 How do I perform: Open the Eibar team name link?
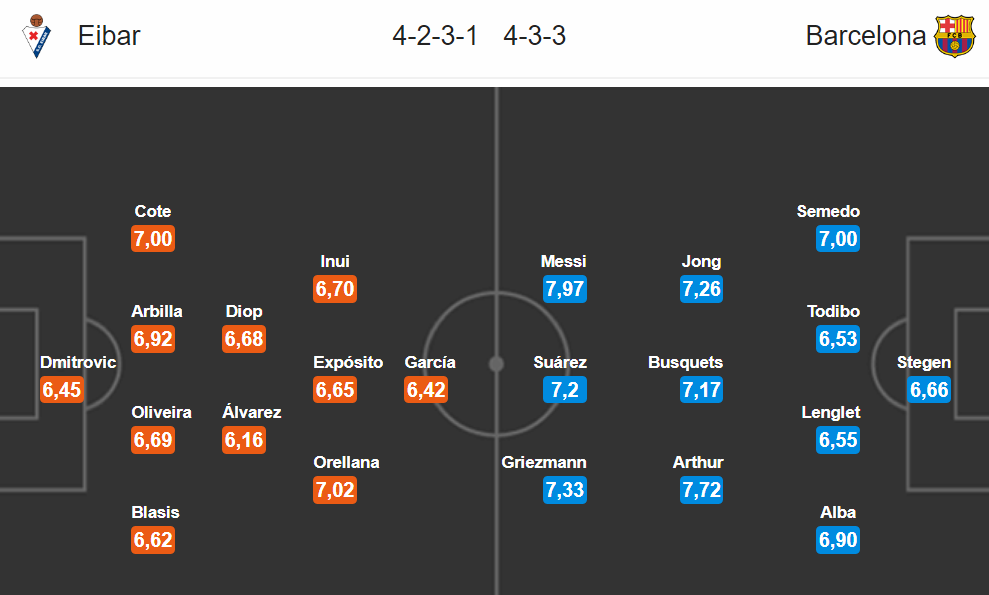(x=109, y=36)
